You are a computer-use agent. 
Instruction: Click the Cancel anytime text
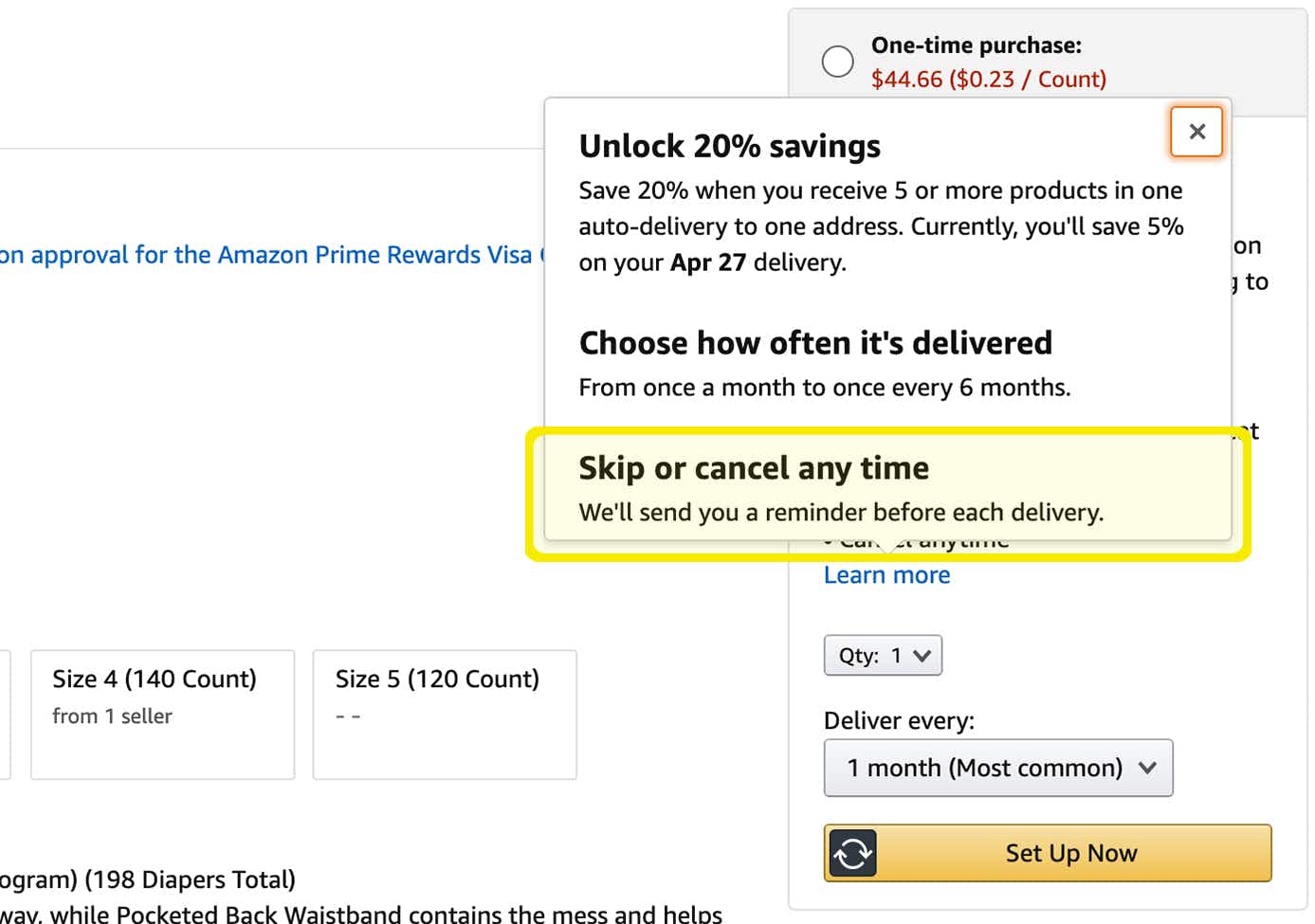[917, 539]
